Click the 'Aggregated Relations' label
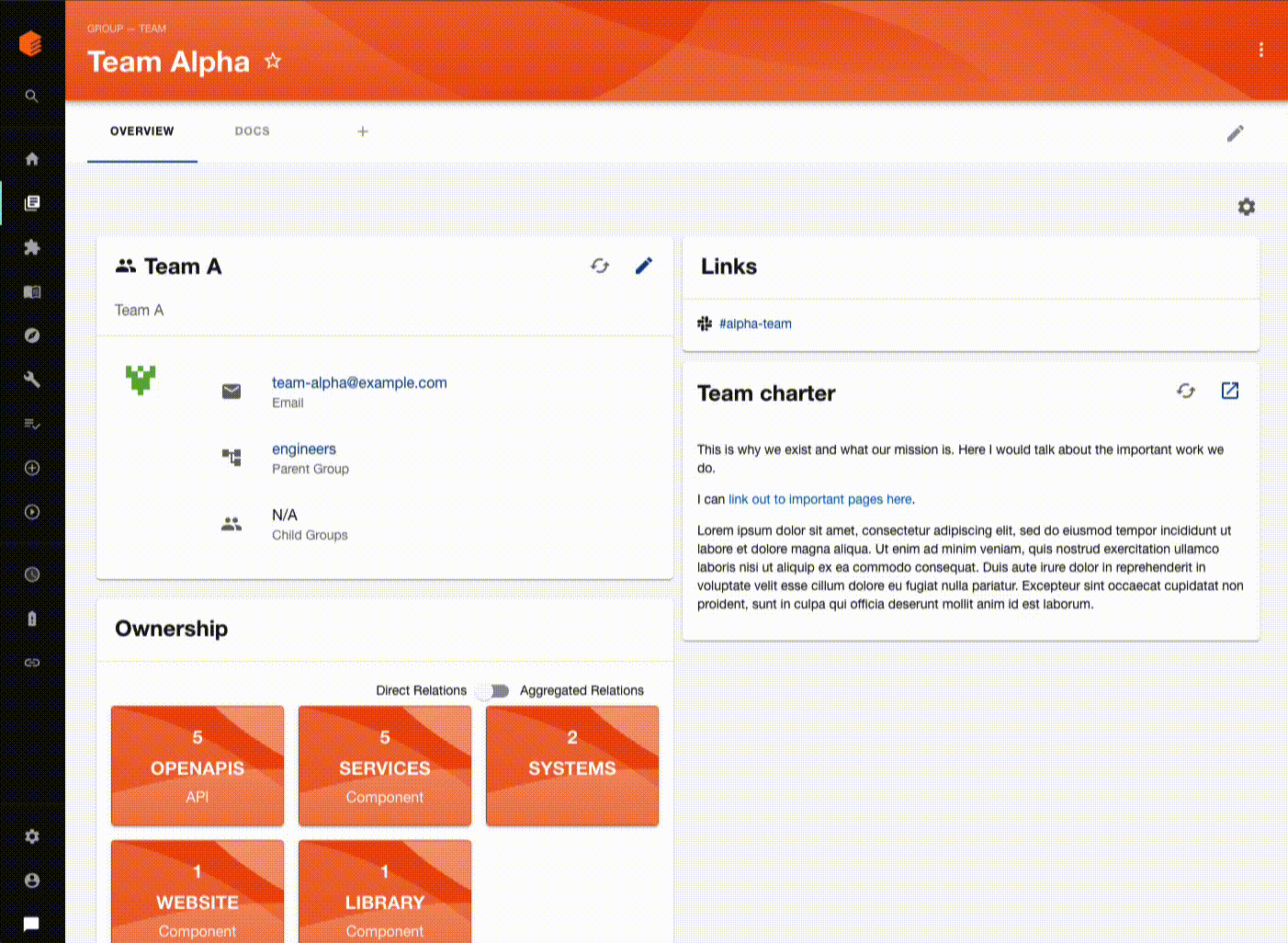1288x943 pixels. pos(582,690)
